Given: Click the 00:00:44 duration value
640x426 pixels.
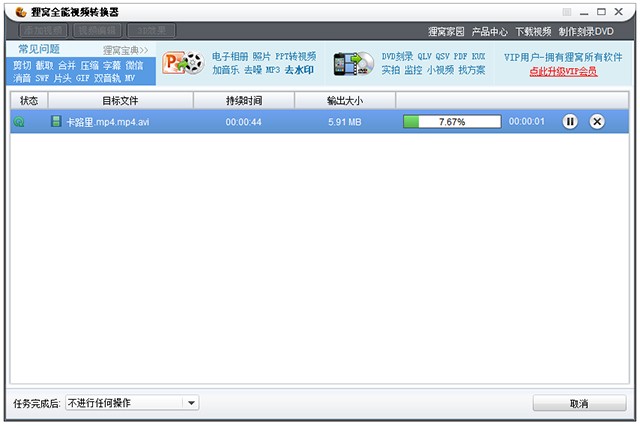Looking at the screenshot, I should tap(243, 122).
